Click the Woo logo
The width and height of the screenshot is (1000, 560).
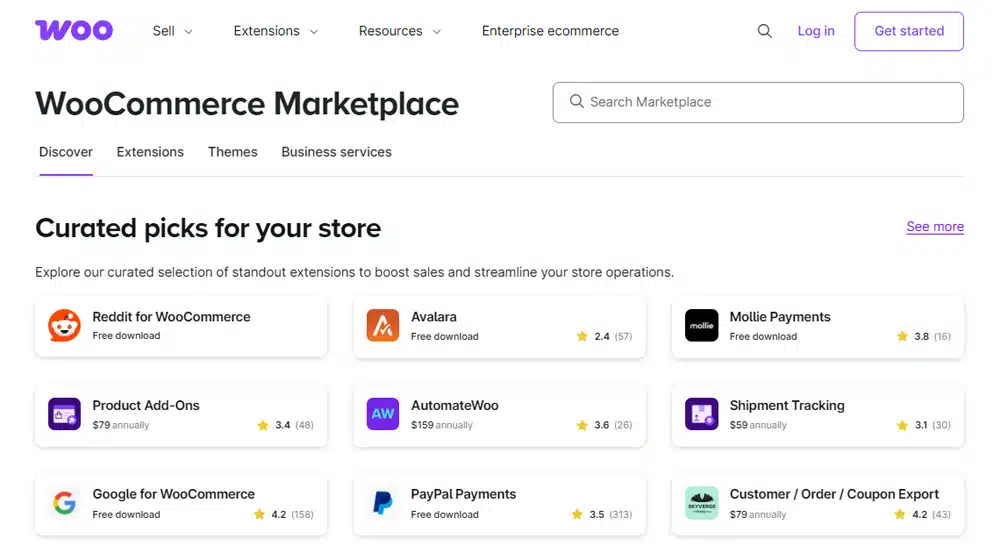click(x=74, y=30)
